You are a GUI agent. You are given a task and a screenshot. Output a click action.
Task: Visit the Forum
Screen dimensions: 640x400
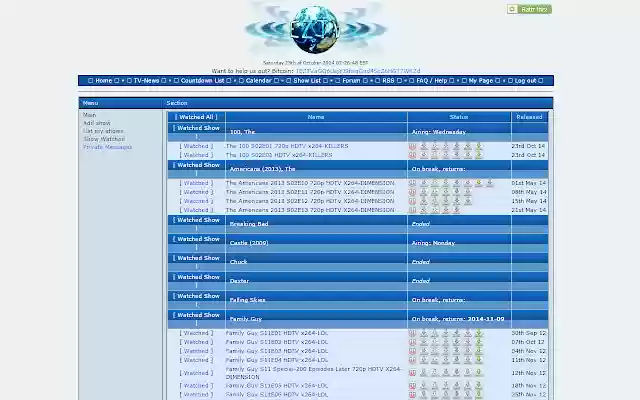[351, 81]
